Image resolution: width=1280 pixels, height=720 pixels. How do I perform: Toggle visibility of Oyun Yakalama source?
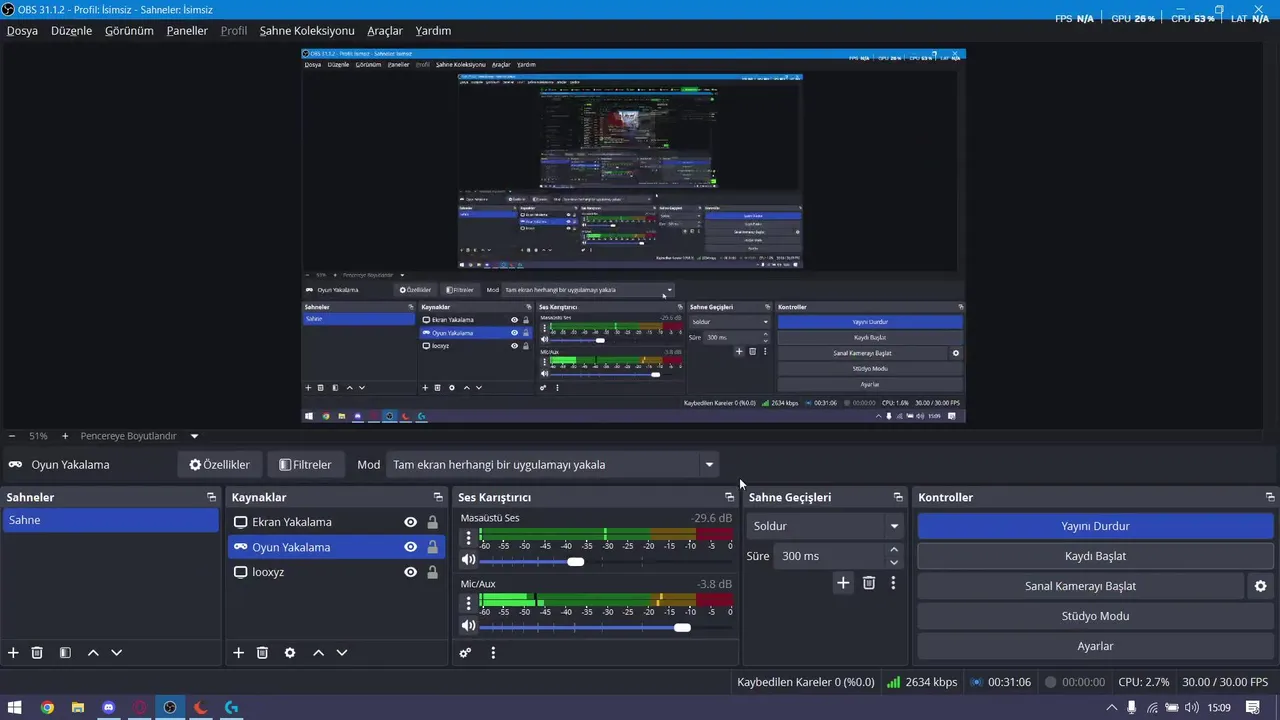410,547
